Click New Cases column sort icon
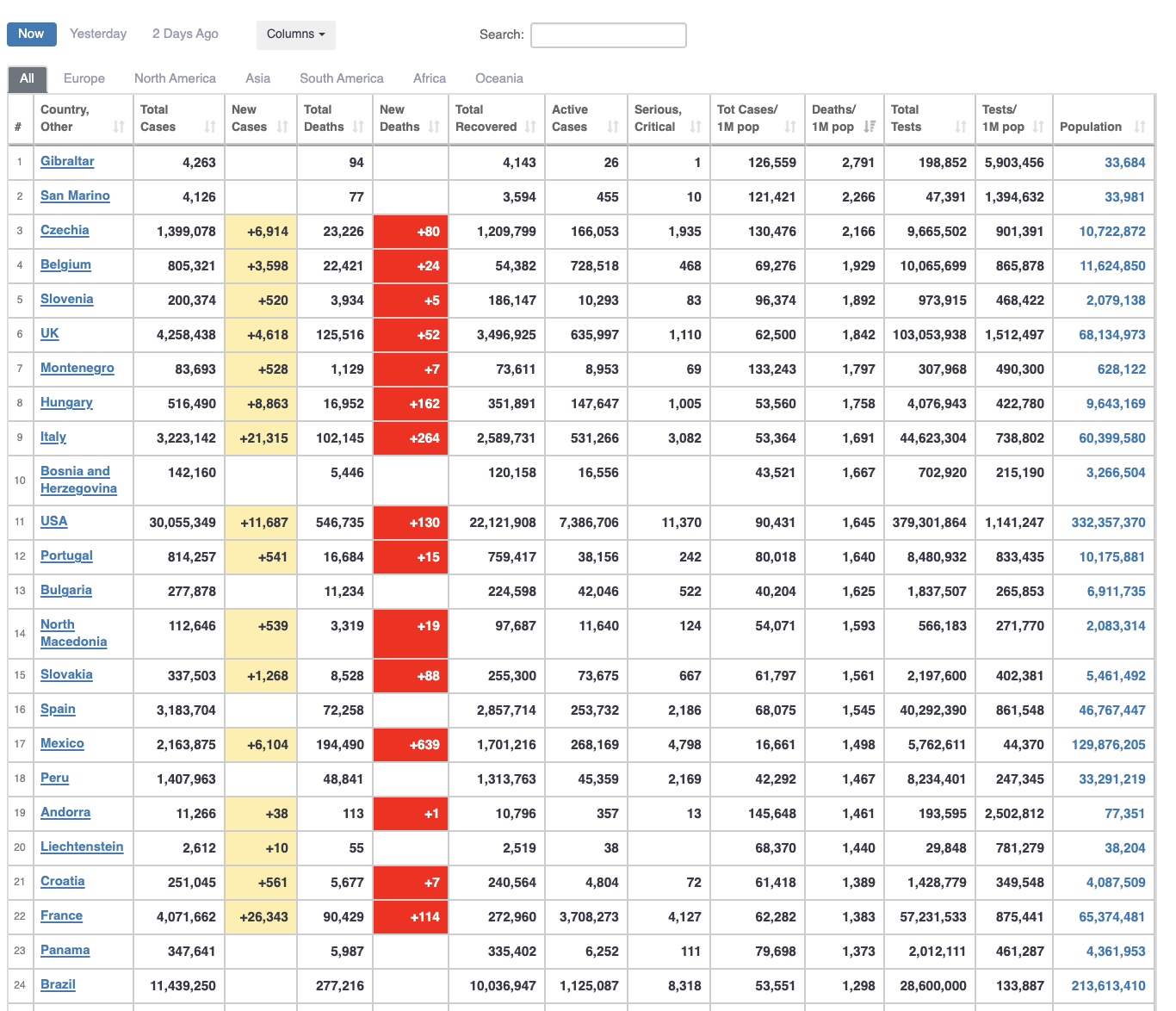Image resolution: width=1176 pixels, height=1011 pixels. 282,127
